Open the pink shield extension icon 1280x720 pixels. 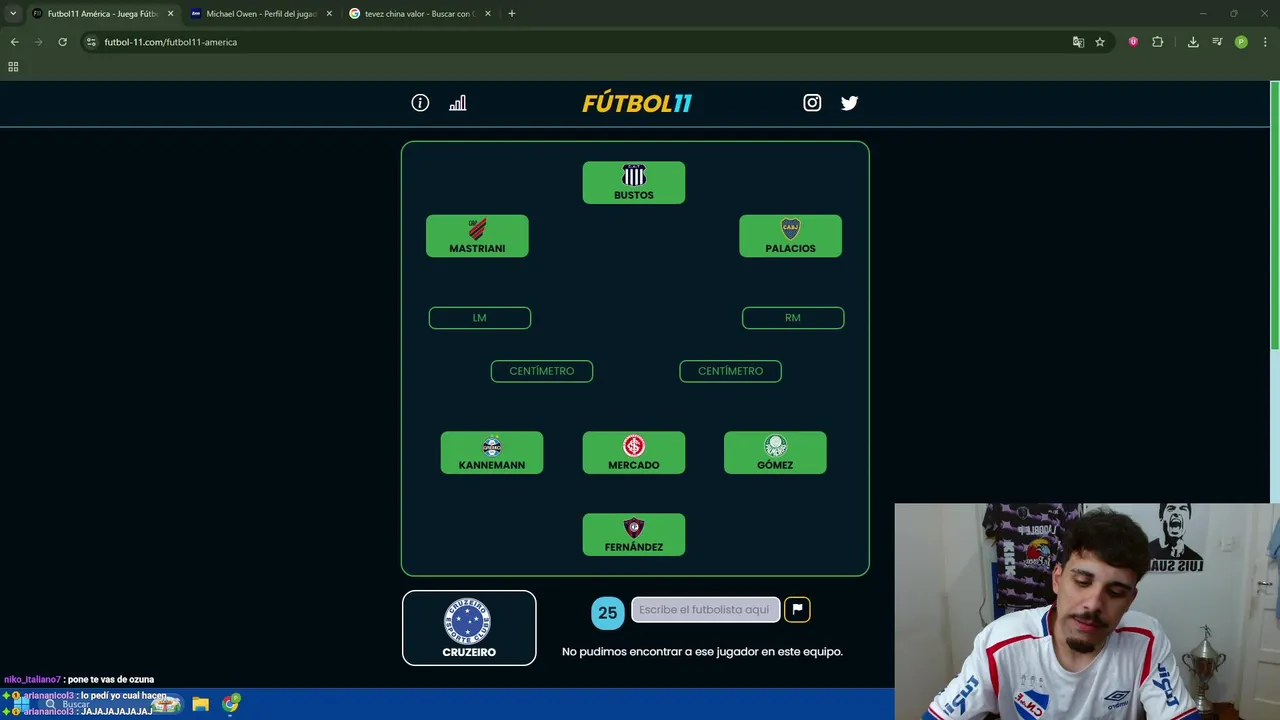[1133, 42]
